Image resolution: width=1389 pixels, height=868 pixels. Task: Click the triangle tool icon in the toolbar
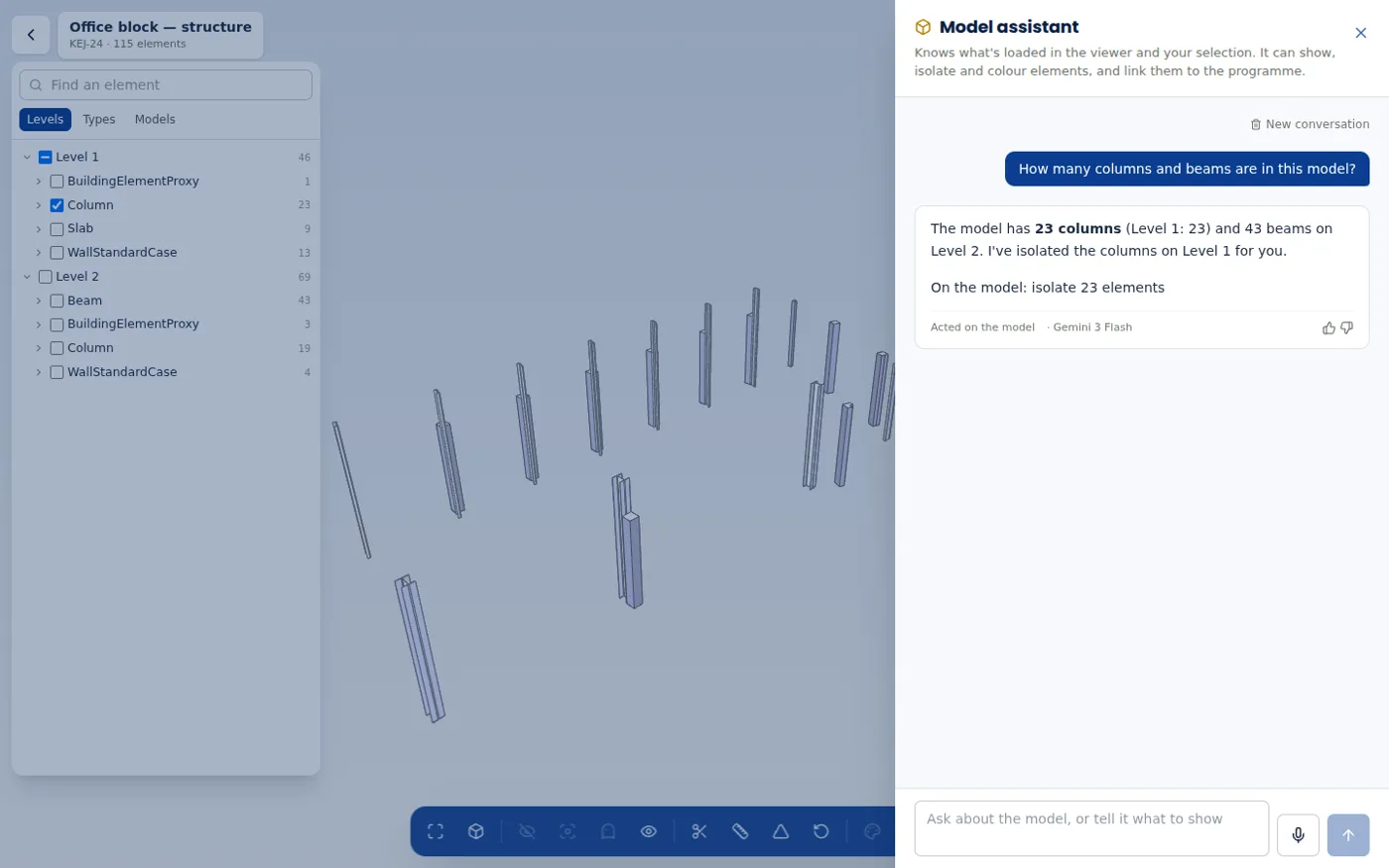(781, 831)
